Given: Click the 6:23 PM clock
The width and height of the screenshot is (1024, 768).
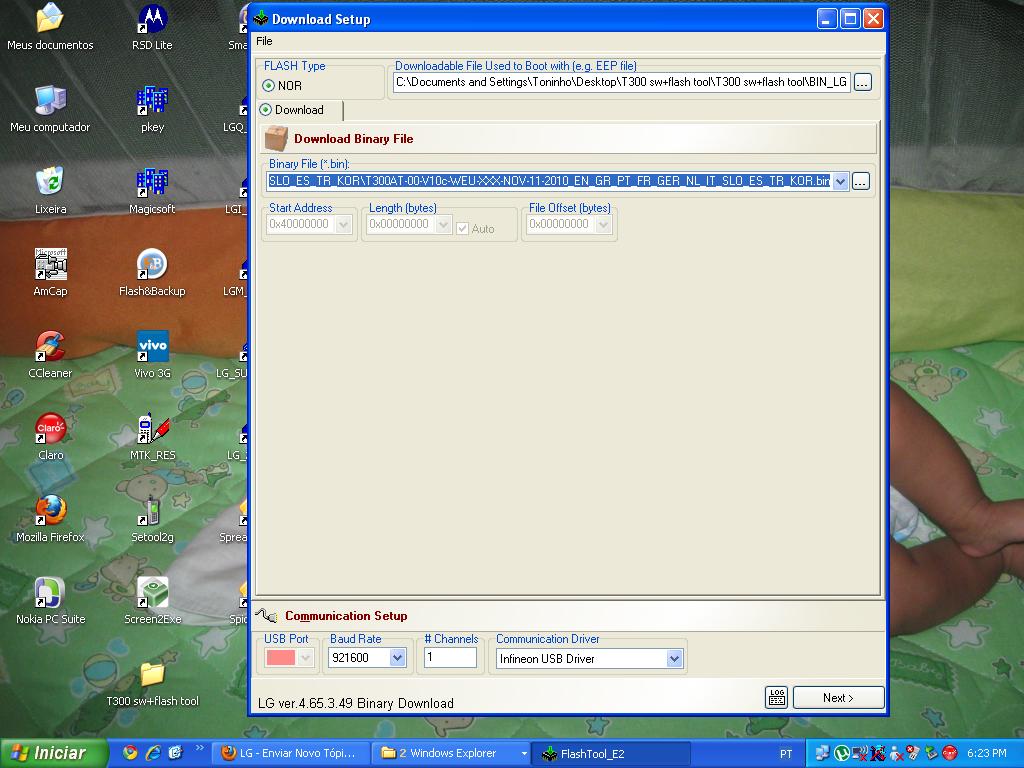Looking at the screenshot, I should pos(987,753).
